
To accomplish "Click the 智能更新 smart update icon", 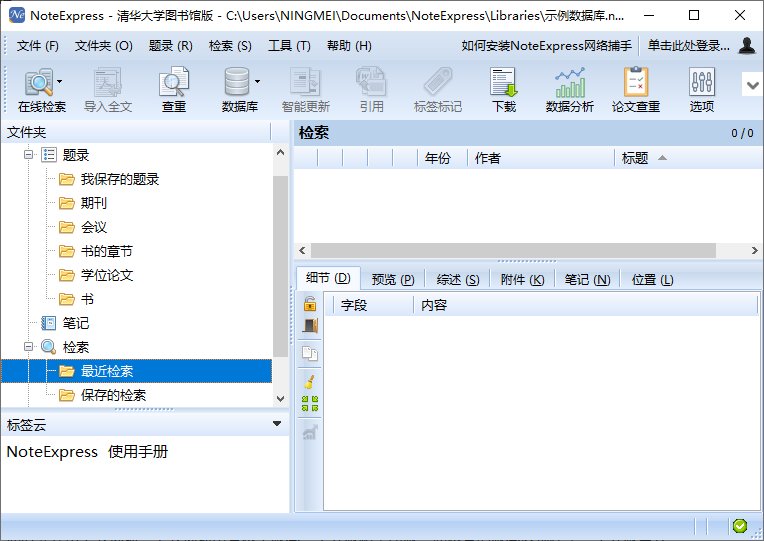I will click(x=306, y=90).
